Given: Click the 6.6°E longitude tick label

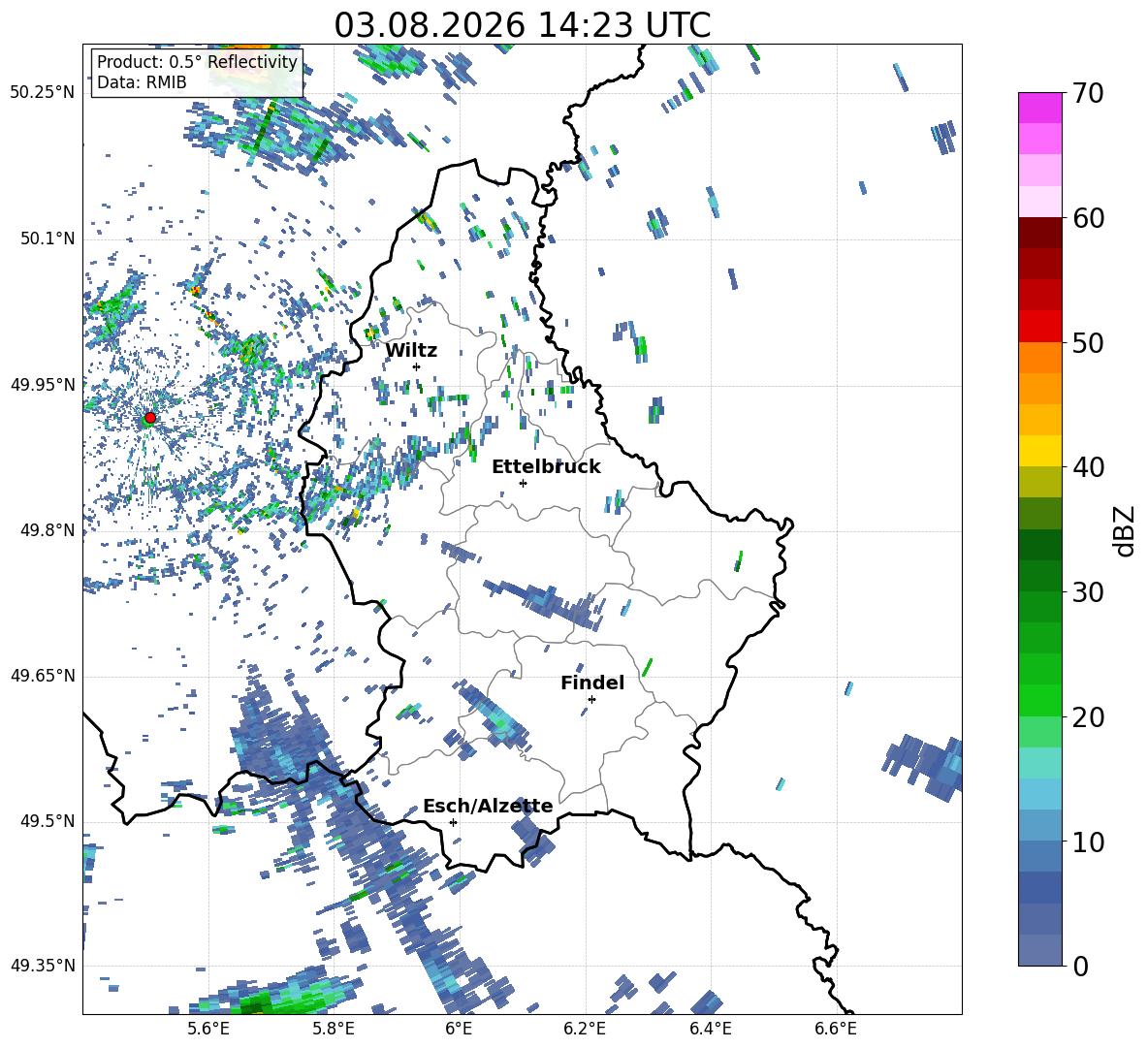Looking at the screenshot, I should point(836,1029).
